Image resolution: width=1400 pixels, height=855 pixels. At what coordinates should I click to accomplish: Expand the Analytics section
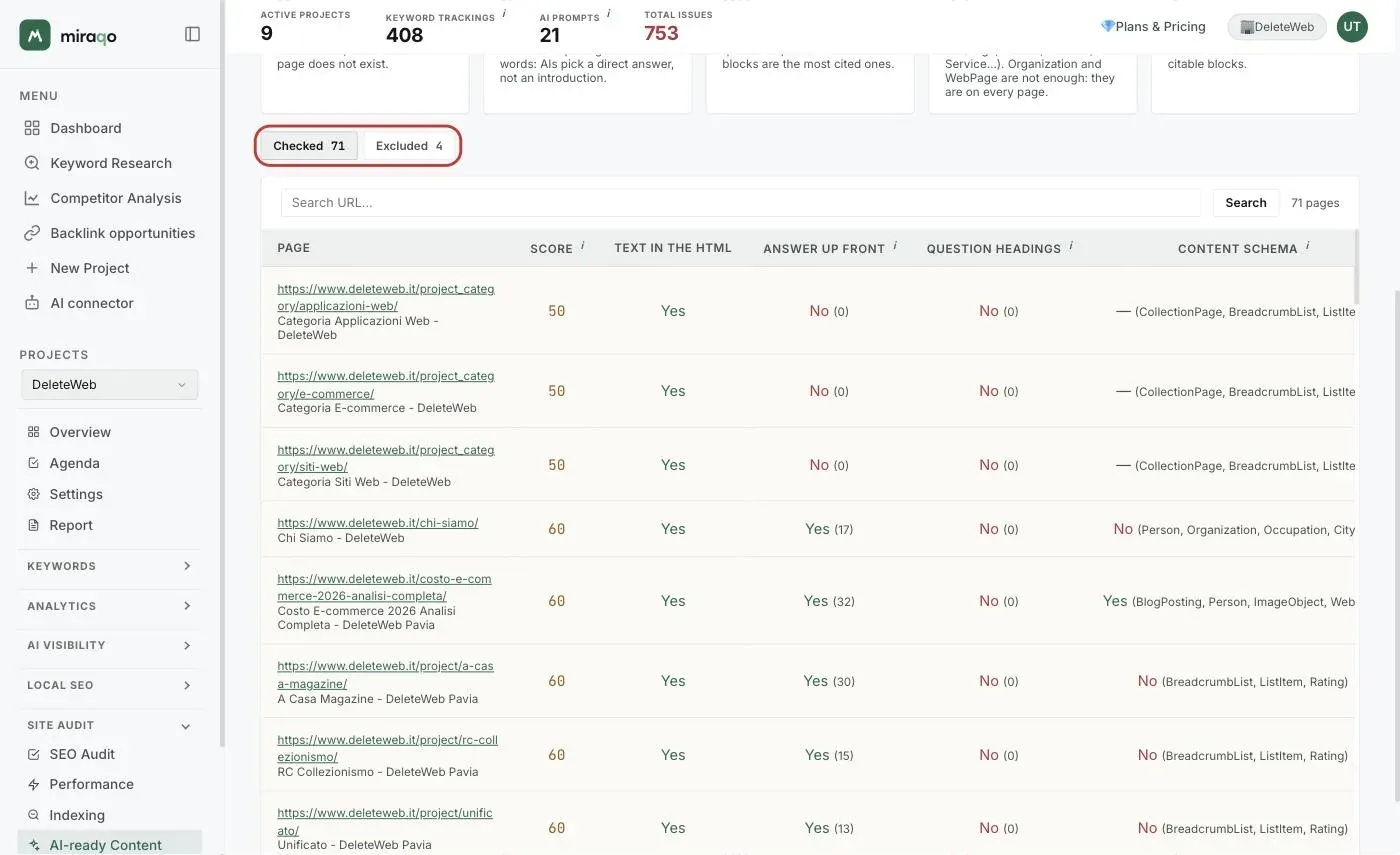coord(110,606)
